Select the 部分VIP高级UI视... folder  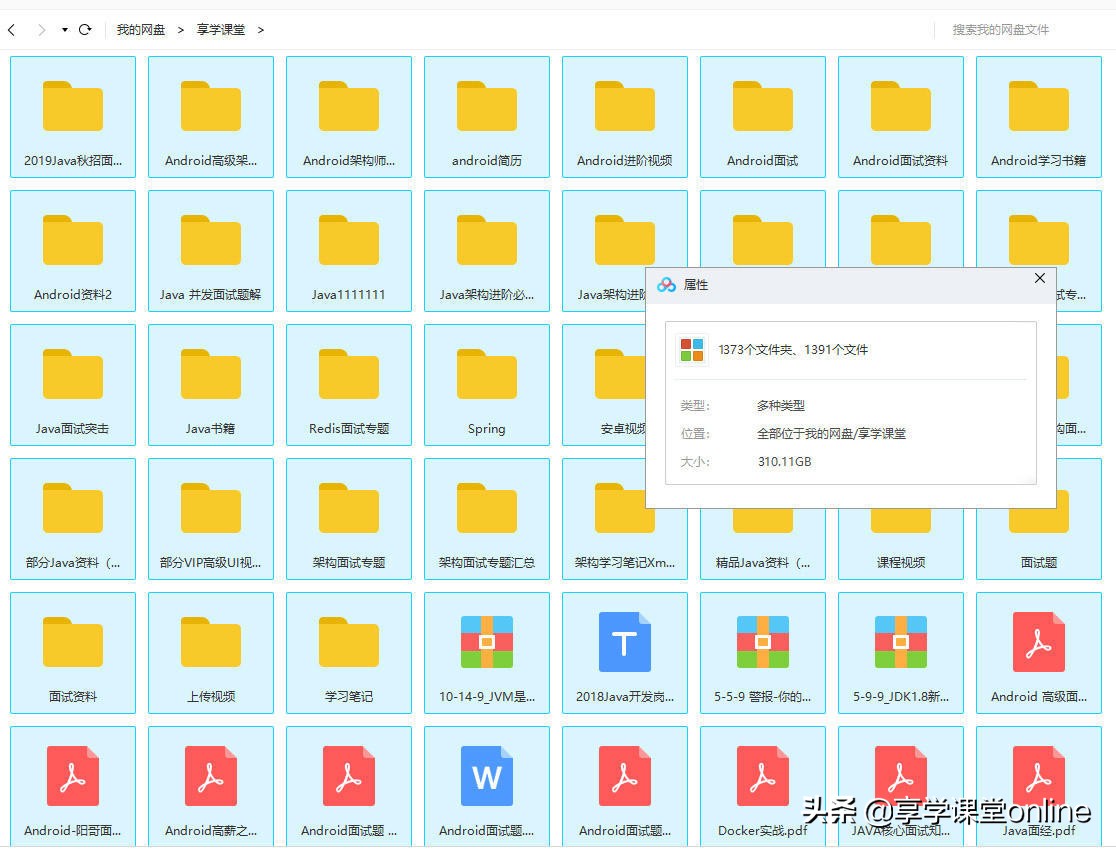tap(211, 519)
